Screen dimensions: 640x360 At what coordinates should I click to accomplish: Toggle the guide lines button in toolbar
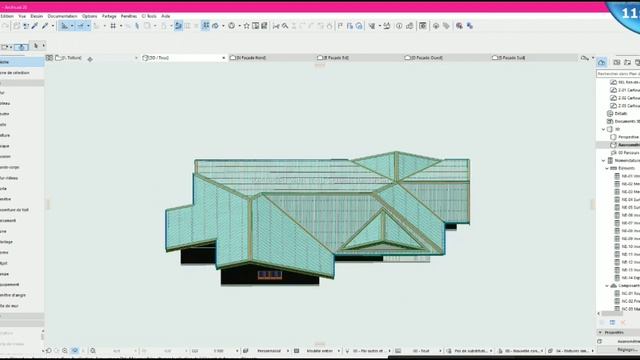64,26
